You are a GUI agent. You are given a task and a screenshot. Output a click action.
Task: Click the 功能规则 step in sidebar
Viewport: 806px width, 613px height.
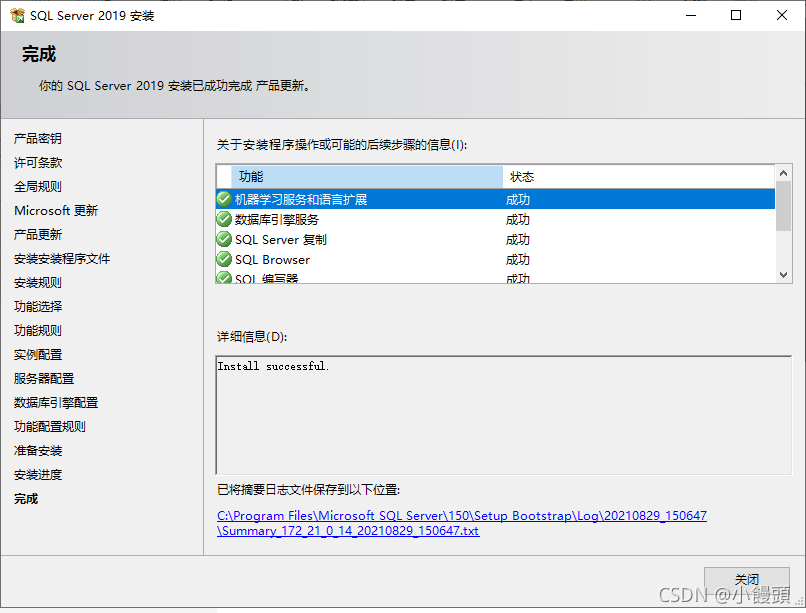(x=38, y=330)
